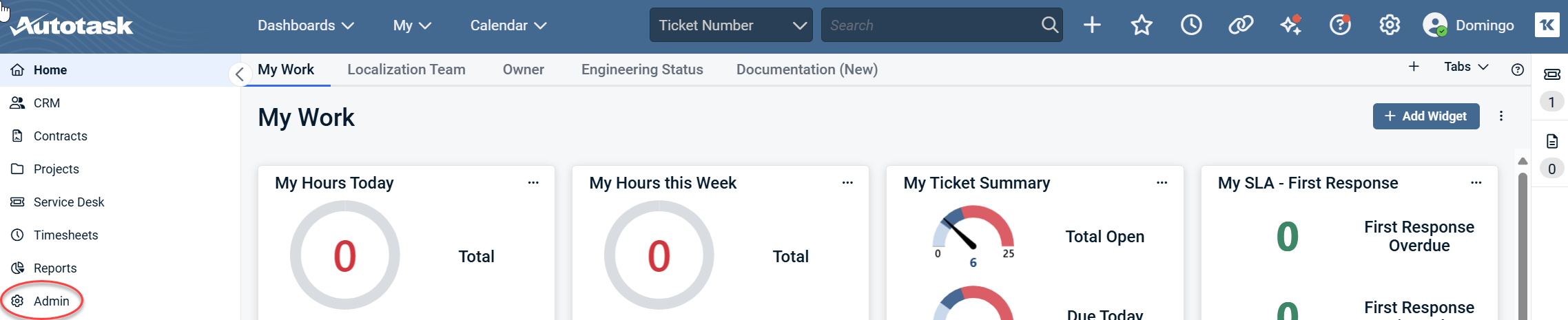Switch to the Engineering Status tab
Image resolution: width=1568 pixels, height=320 pixels.
(x=642, y=70)
